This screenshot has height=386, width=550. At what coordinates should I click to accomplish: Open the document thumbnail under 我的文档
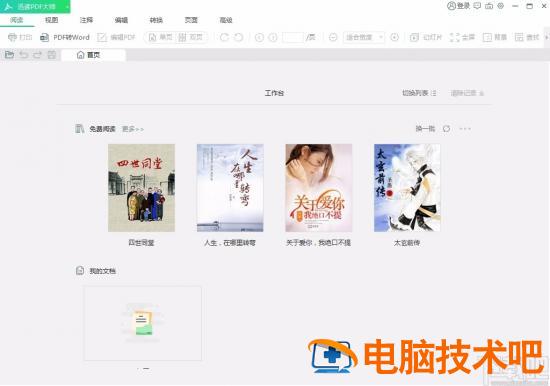(142, 323)
